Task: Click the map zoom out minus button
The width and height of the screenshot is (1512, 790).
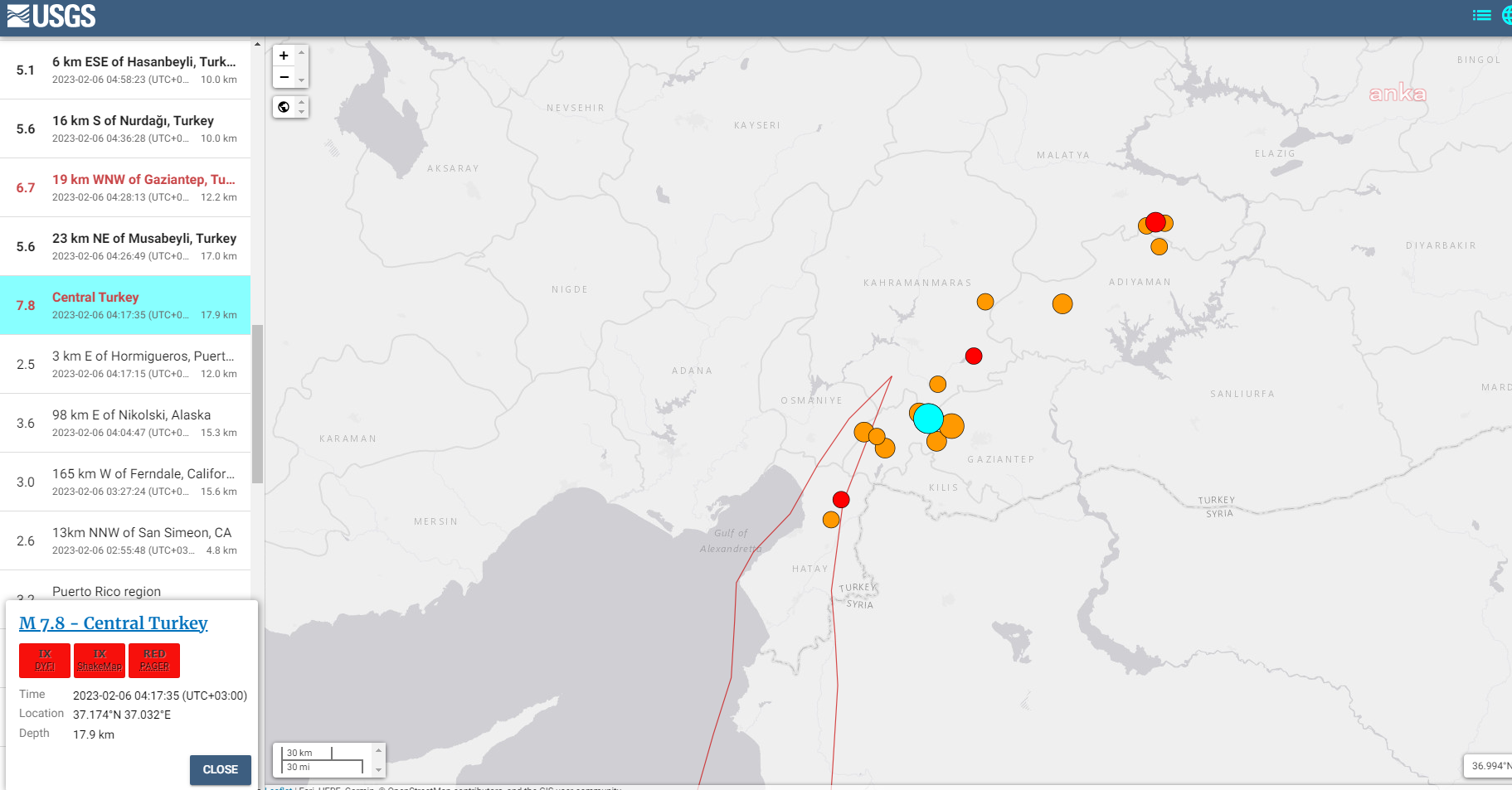Action: (284, 77)
